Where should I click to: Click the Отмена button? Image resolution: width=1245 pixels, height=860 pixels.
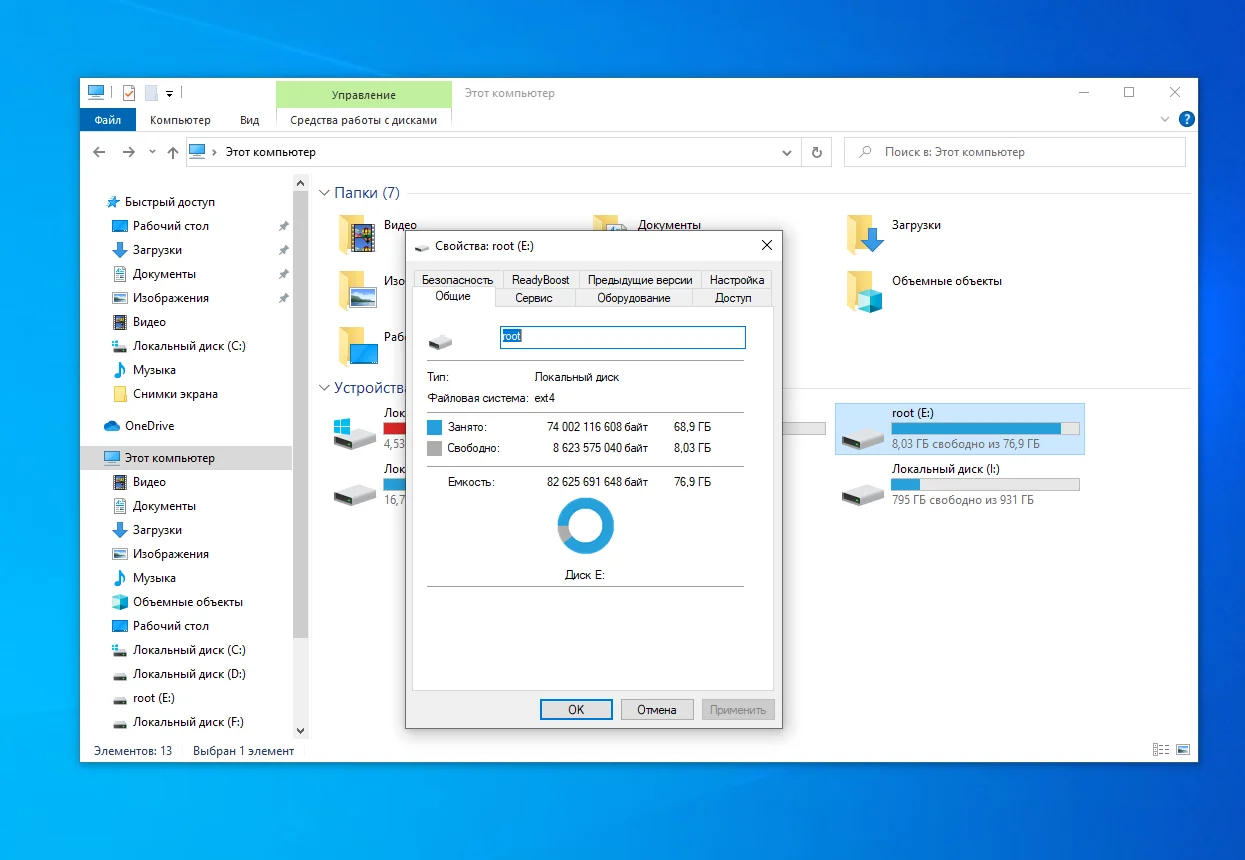tap(657, 709)
